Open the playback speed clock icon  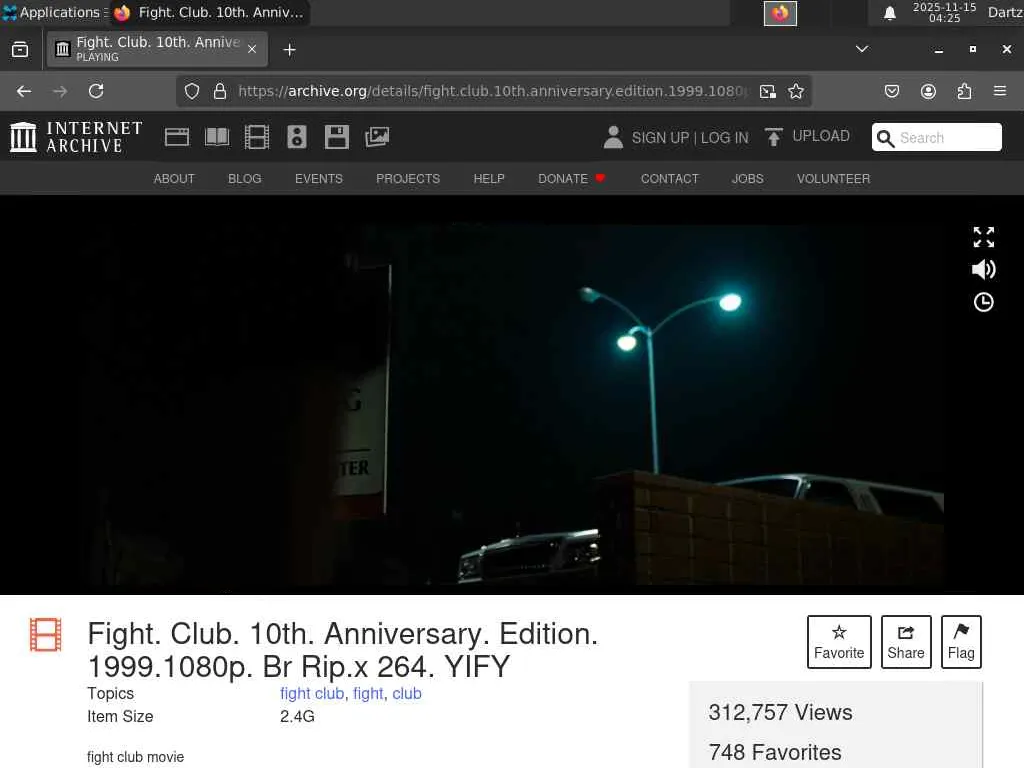pos(984,302)
